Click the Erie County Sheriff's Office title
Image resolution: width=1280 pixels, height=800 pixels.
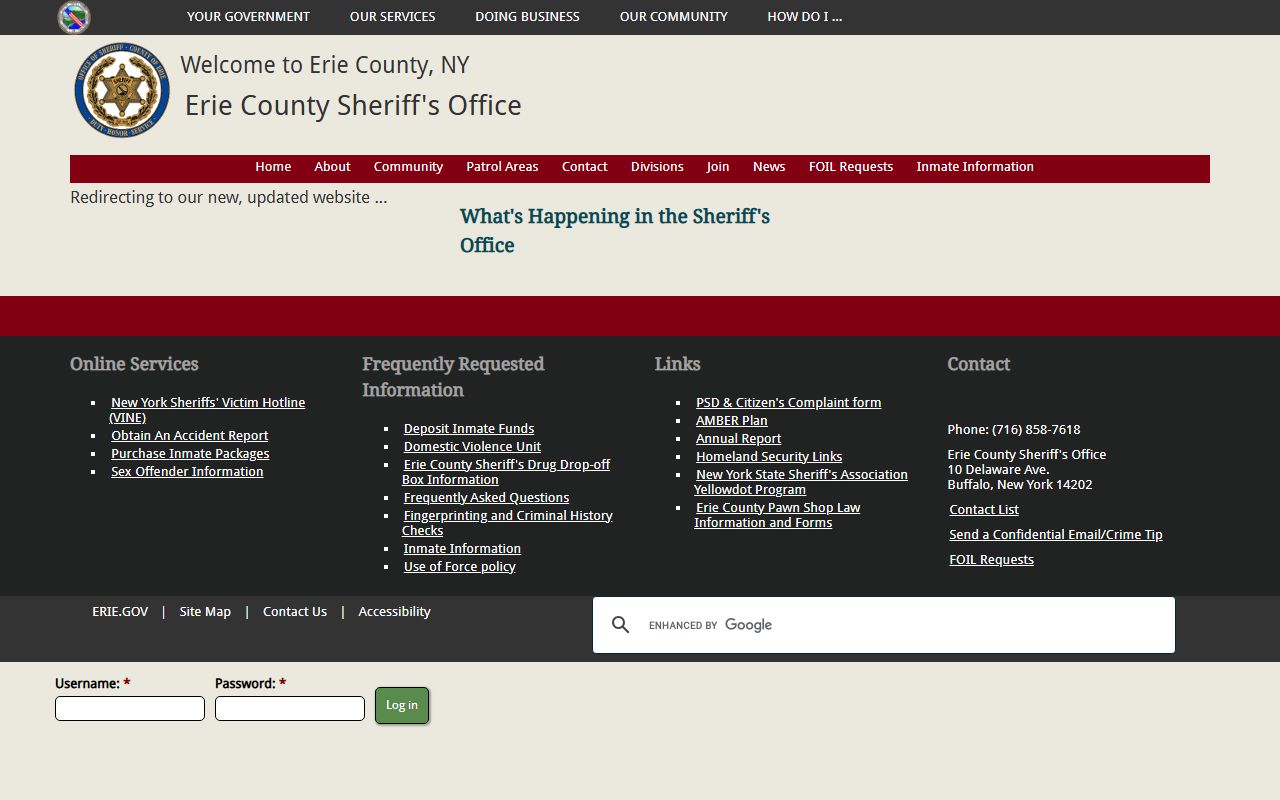click(353, 105)
